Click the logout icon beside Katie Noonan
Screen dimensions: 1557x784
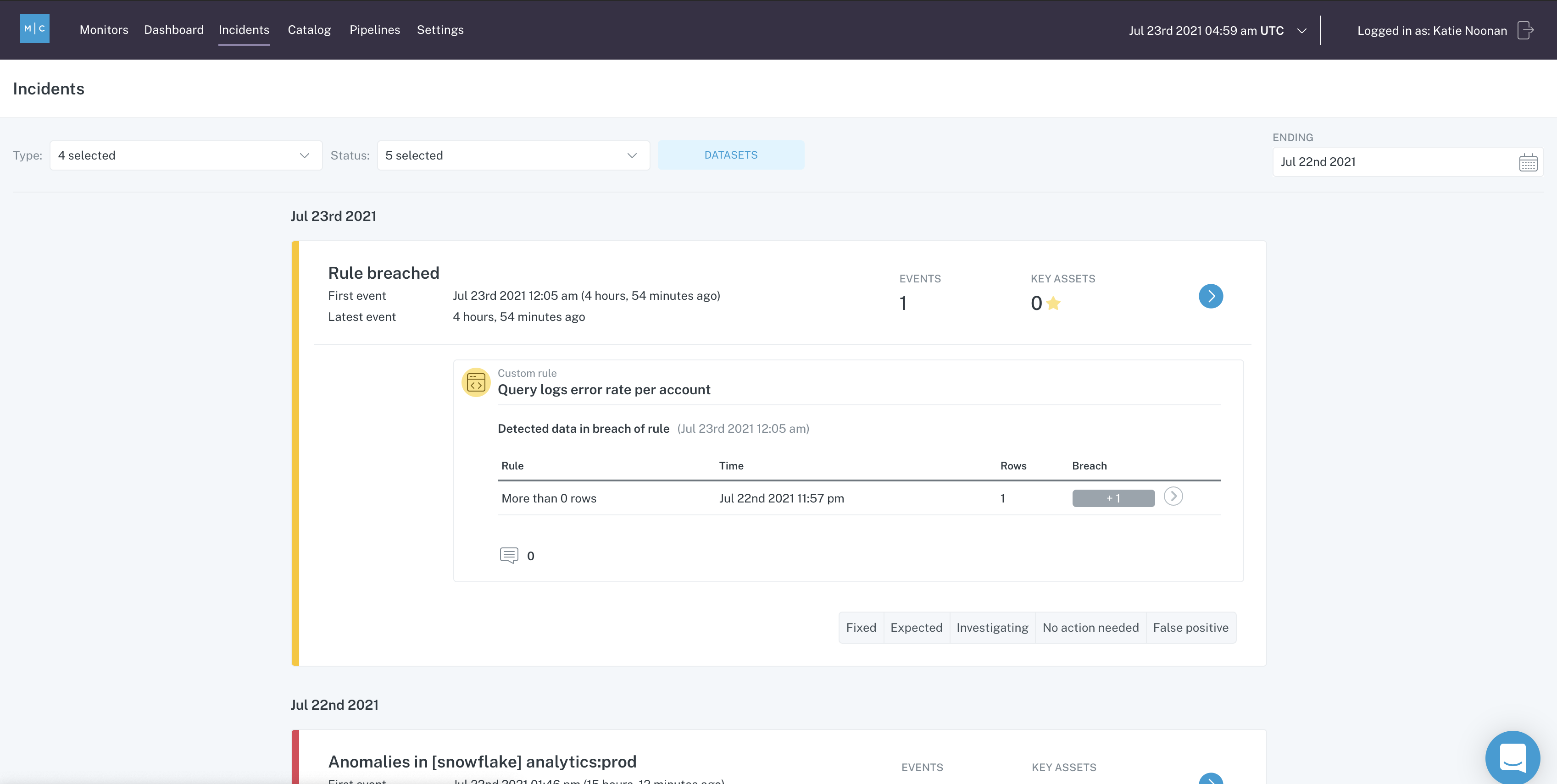click(x=1525, y=30)
